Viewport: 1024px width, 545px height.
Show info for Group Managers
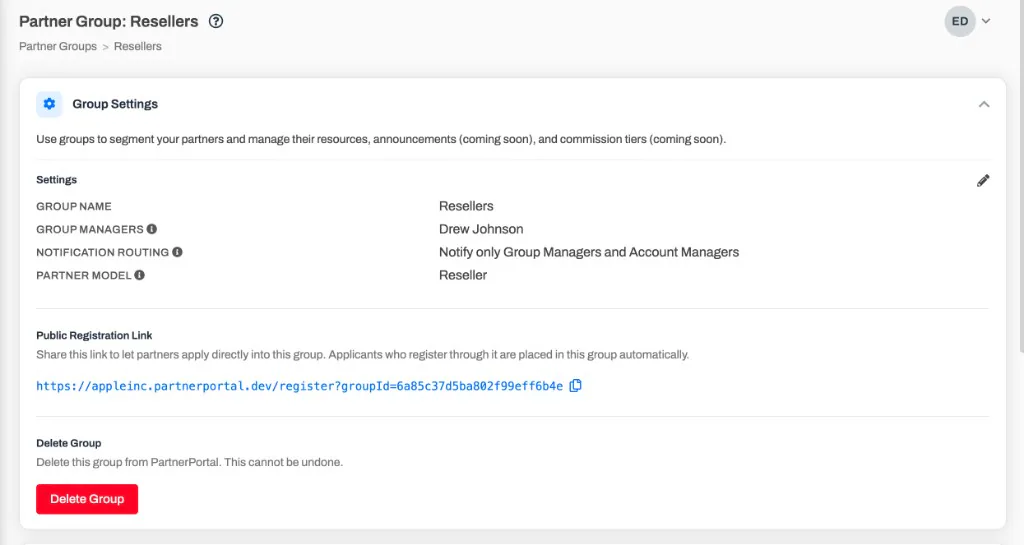point(152,229)
